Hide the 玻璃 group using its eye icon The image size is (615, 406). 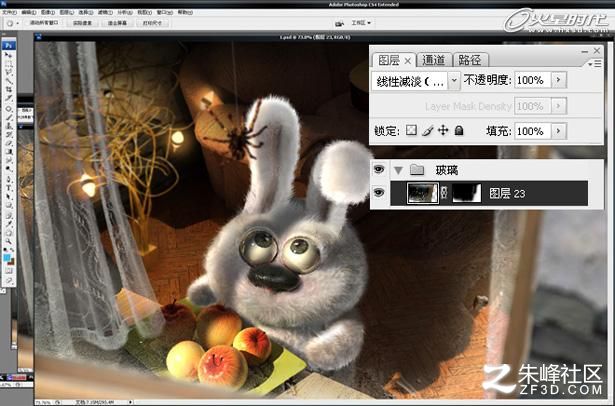[x=379, y=169]
